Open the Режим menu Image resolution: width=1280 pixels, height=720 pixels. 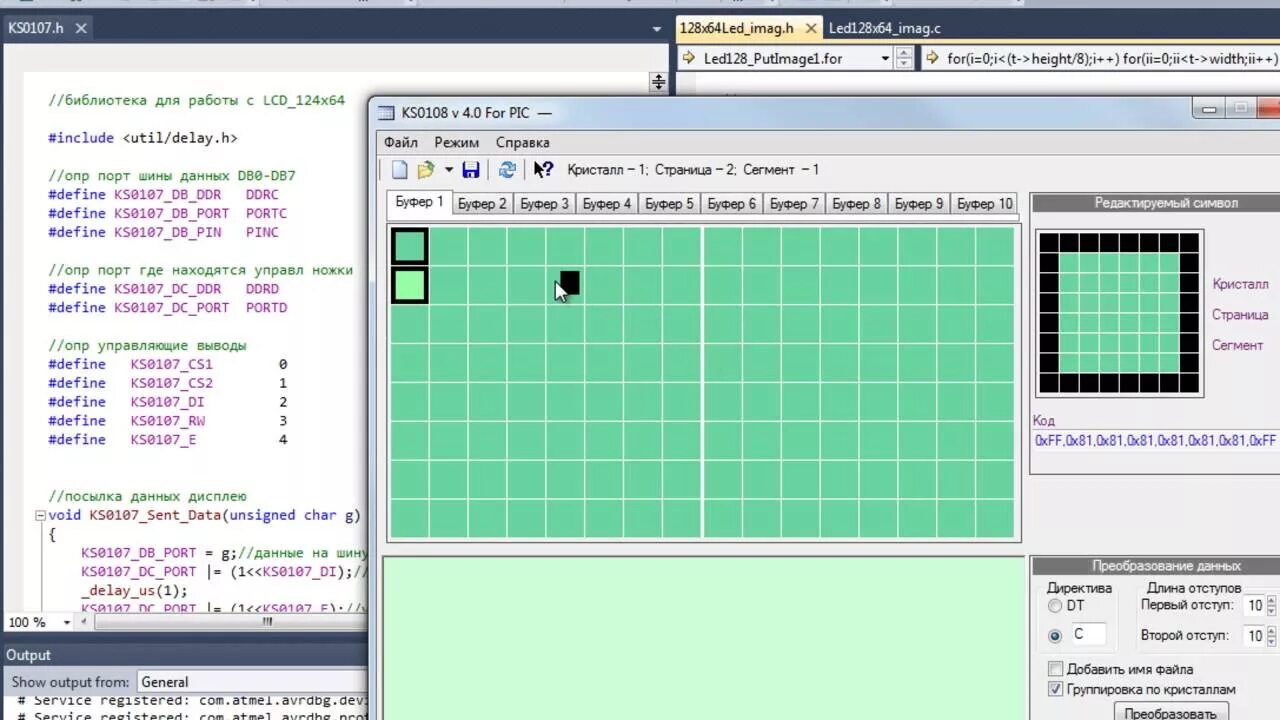pos(456,142)
